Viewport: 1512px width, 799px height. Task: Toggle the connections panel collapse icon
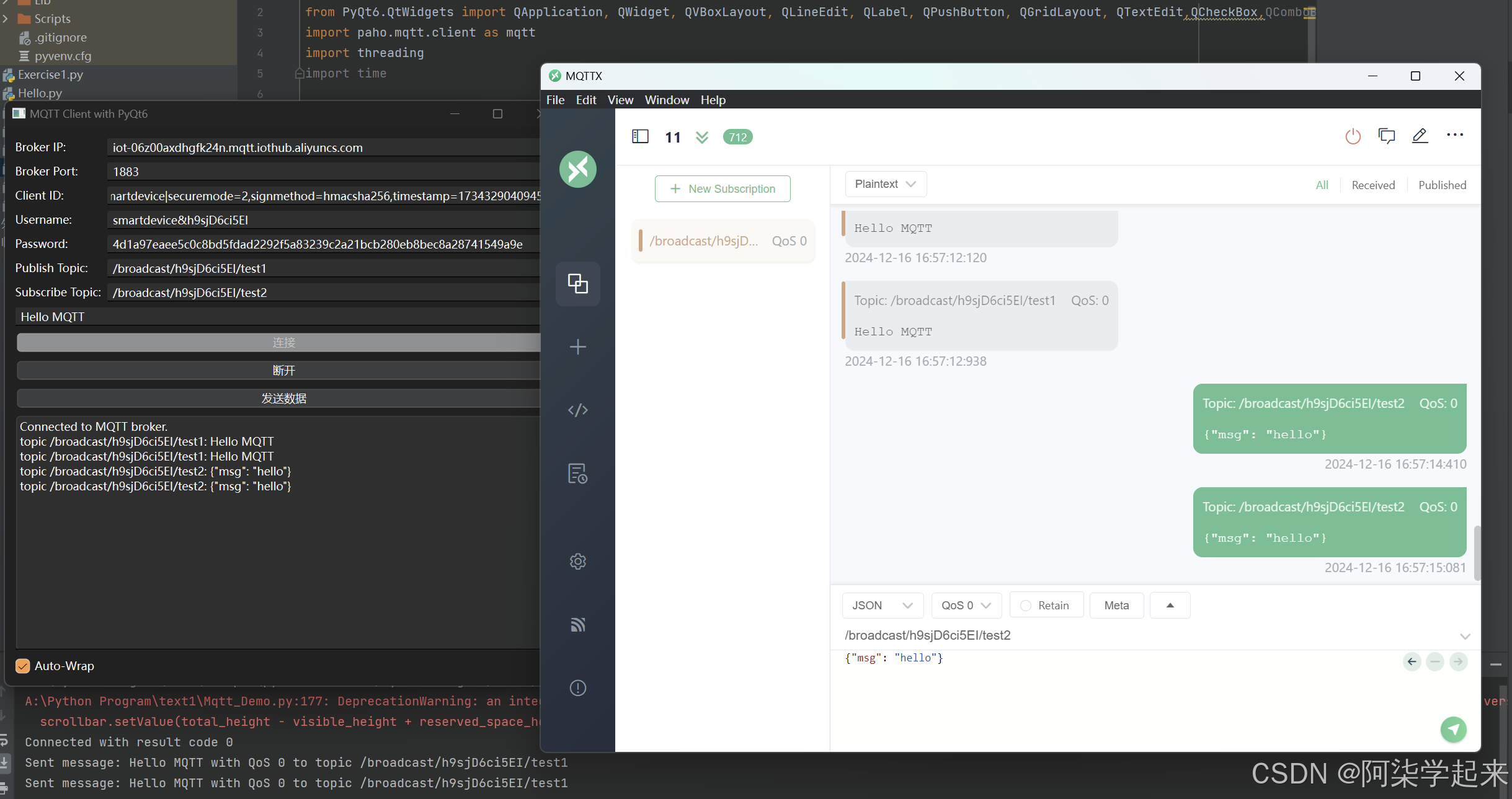639,136
